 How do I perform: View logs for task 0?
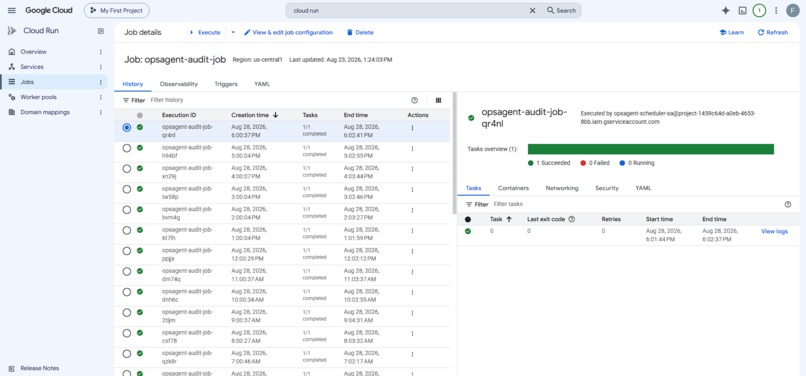click(x=774, y=231)
